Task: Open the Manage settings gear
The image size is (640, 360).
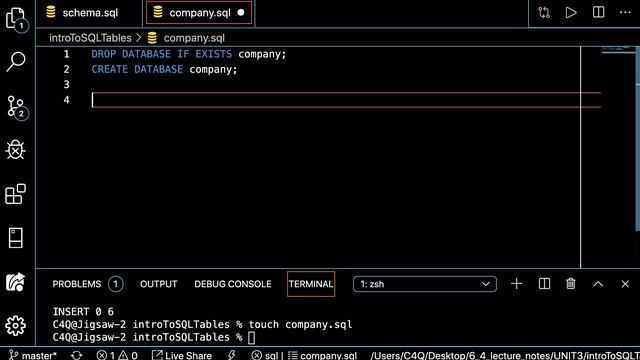Action: (16, 326)
